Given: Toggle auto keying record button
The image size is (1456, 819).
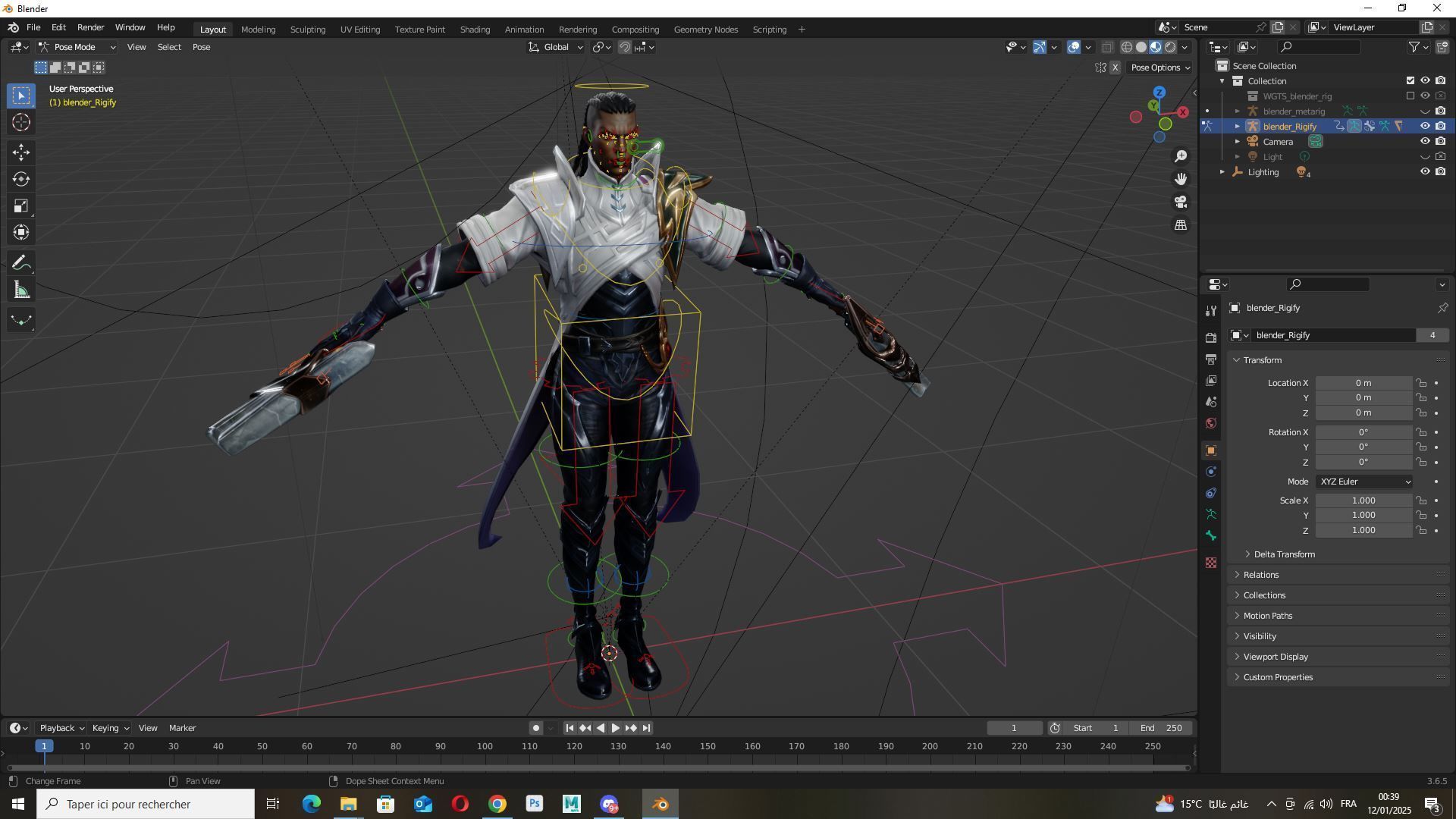Looking at the screenshot, I should coord(535,728).
